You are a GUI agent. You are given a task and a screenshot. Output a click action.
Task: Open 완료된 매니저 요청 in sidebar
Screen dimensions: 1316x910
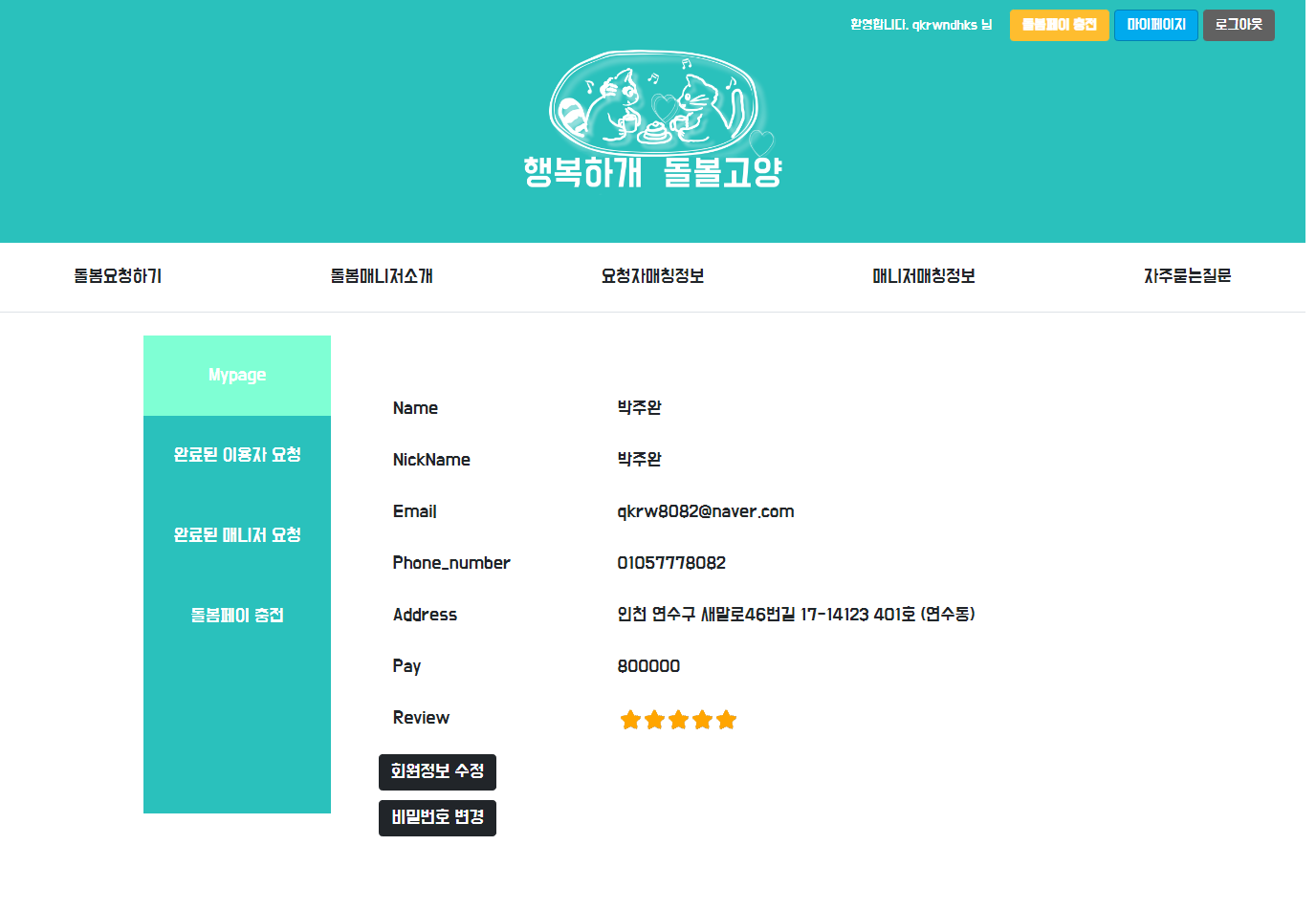[x=237, y=535]
